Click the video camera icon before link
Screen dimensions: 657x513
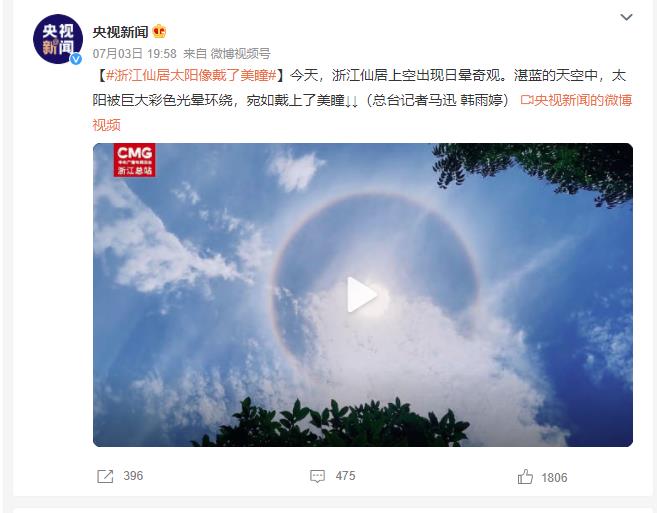pyautogui.click(x=527, y=100)
